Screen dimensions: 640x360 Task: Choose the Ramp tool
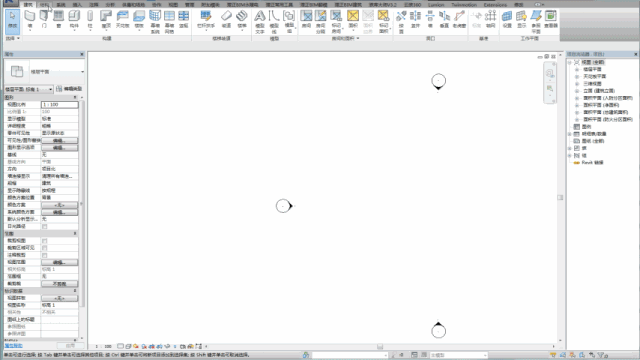pos(227,20)
